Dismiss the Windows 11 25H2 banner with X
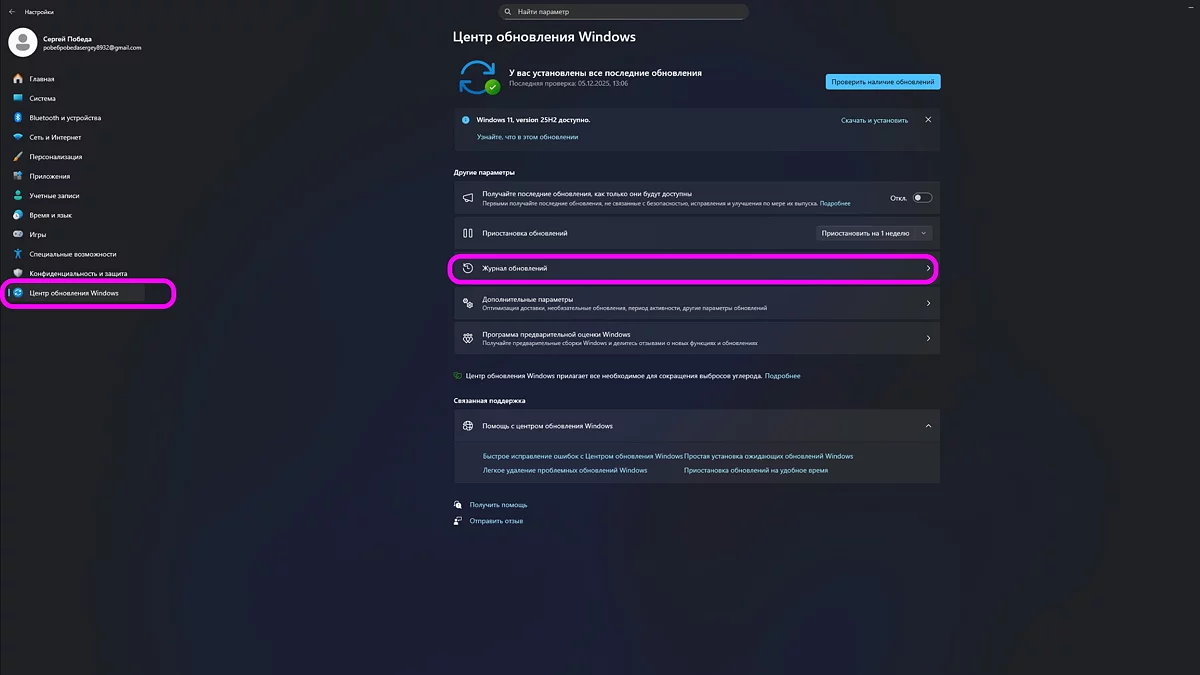The image size is (1200, 675). click(x=927, y=118)
